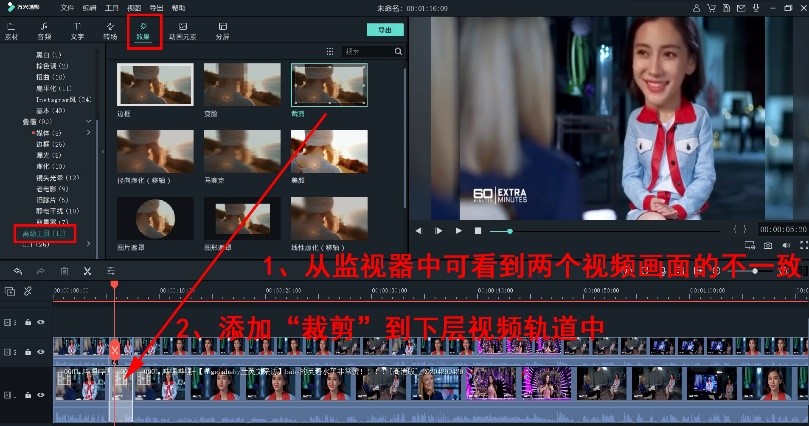Viewport: 809px width, 426px height.
Task: Toggle lock on track 2
Action: pos(28,352)
